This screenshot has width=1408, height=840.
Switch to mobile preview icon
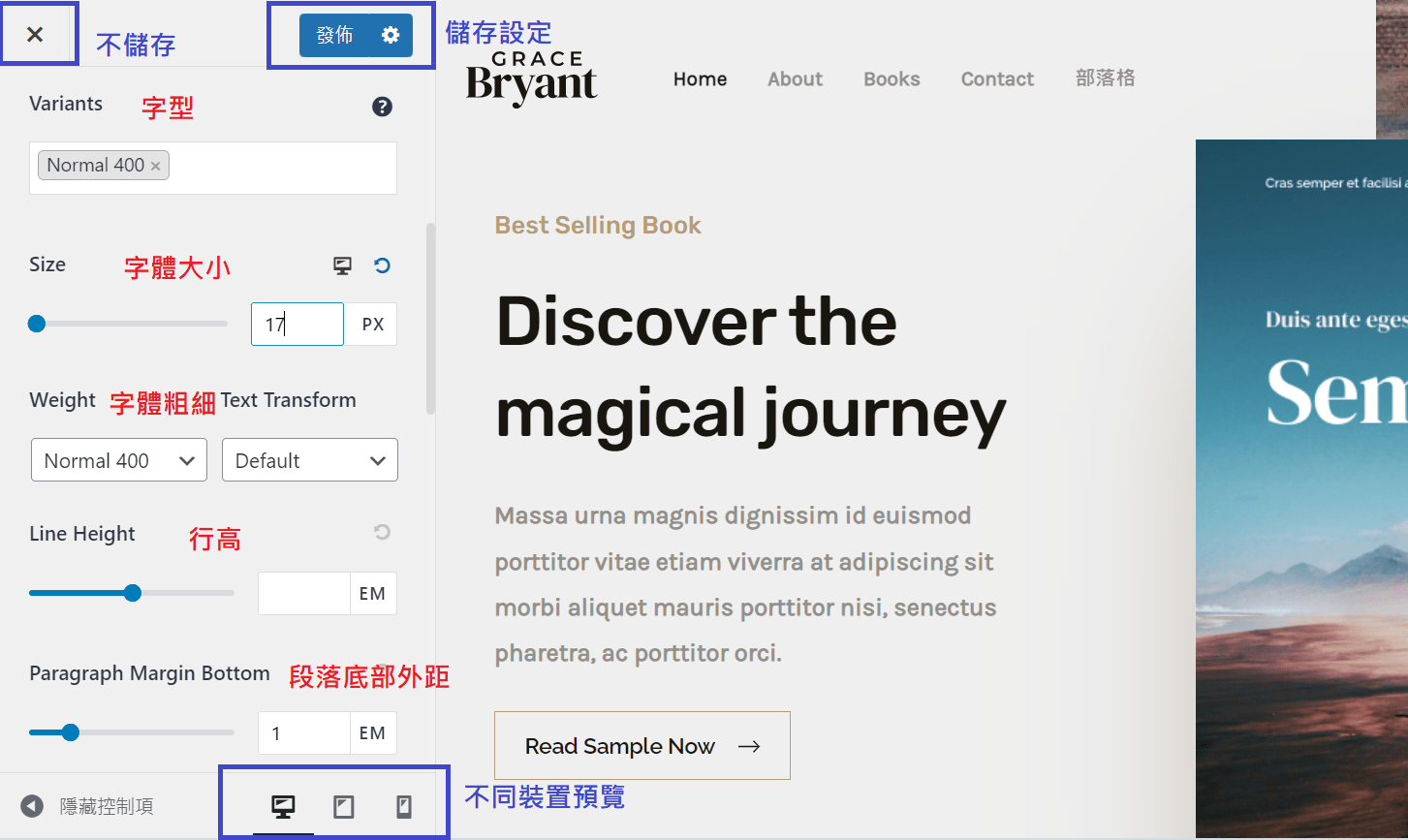click(404, 806)
